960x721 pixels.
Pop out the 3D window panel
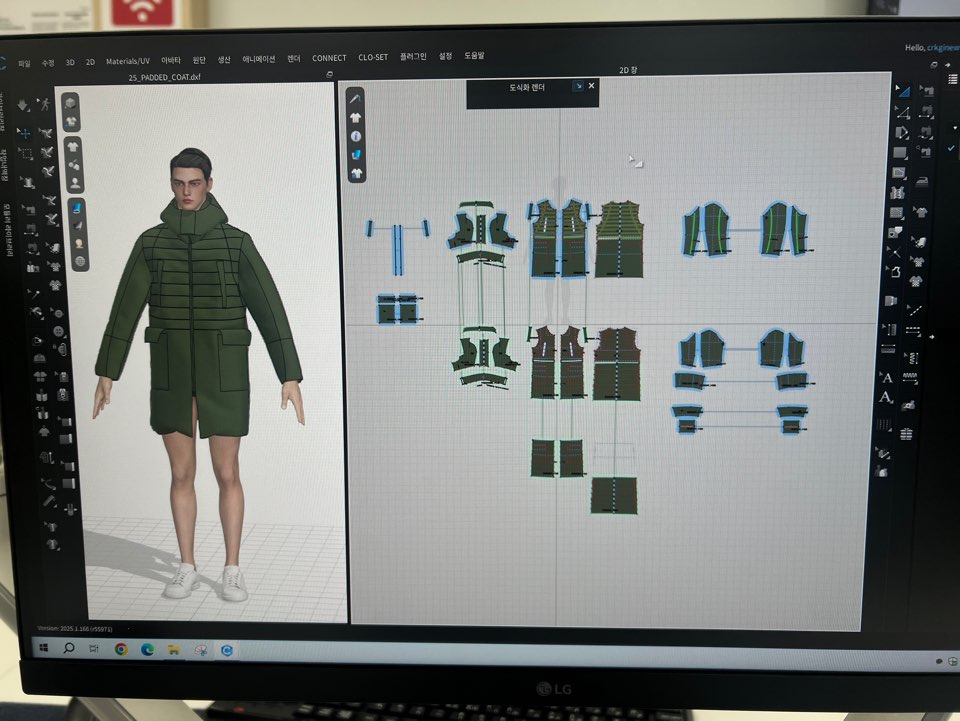(x=329, y=75)
